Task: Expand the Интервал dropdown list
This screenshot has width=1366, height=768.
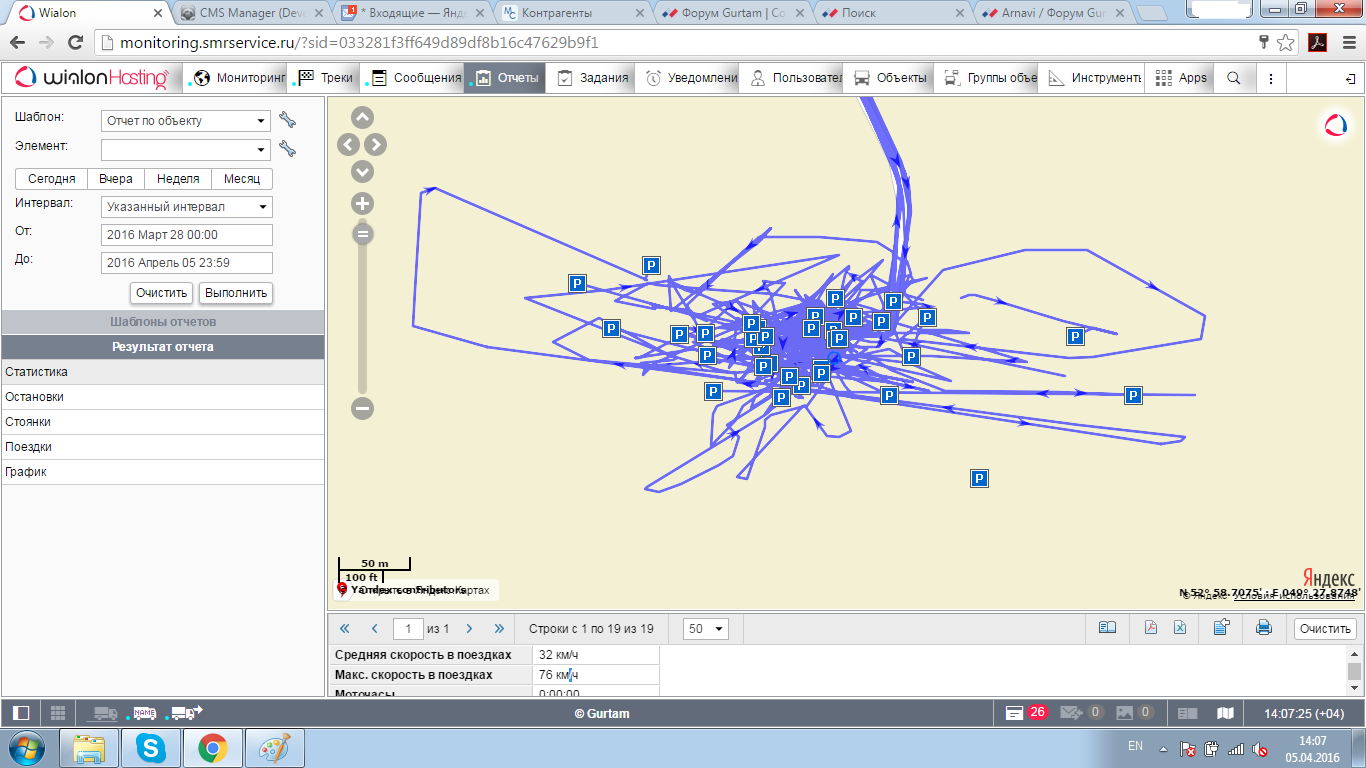Action: click(186, 207)
